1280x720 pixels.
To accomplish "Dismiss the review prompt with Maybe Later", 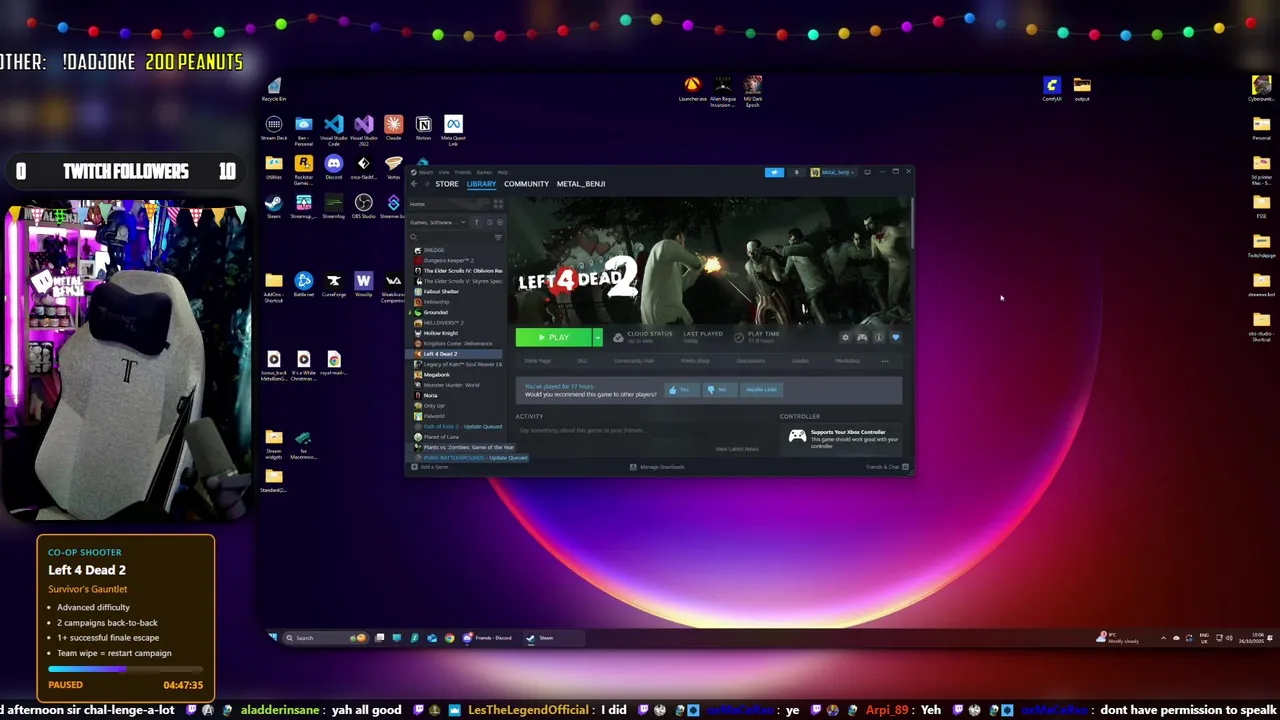I will [x=762, y=390].
